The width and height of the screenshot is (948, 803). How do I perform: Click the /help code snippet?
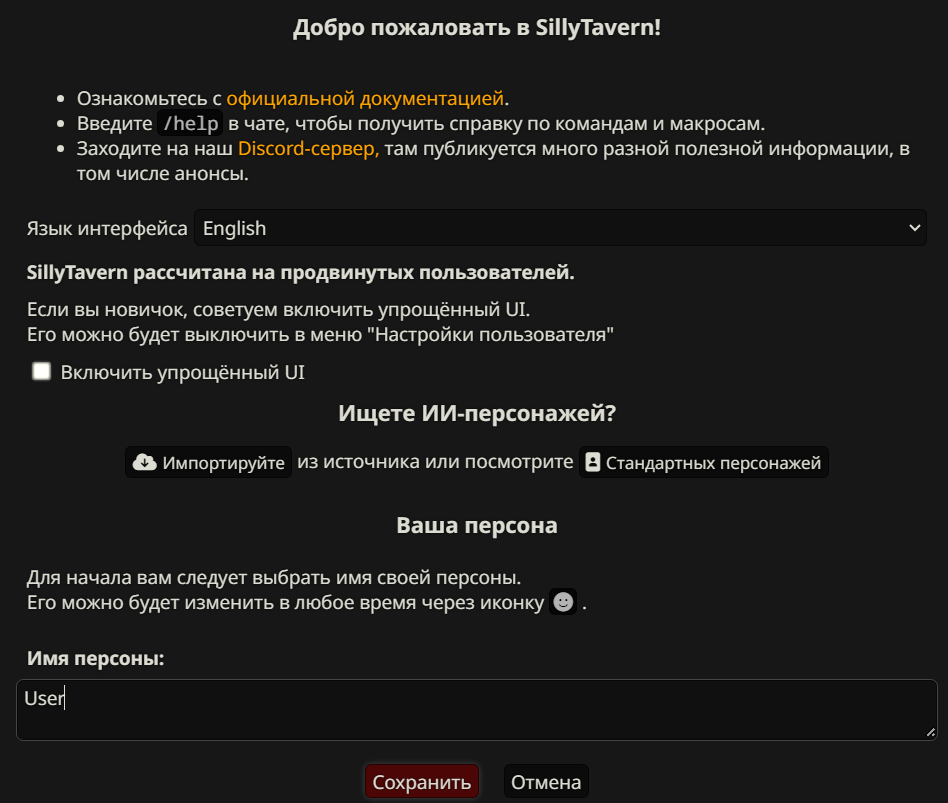[188, 122]
